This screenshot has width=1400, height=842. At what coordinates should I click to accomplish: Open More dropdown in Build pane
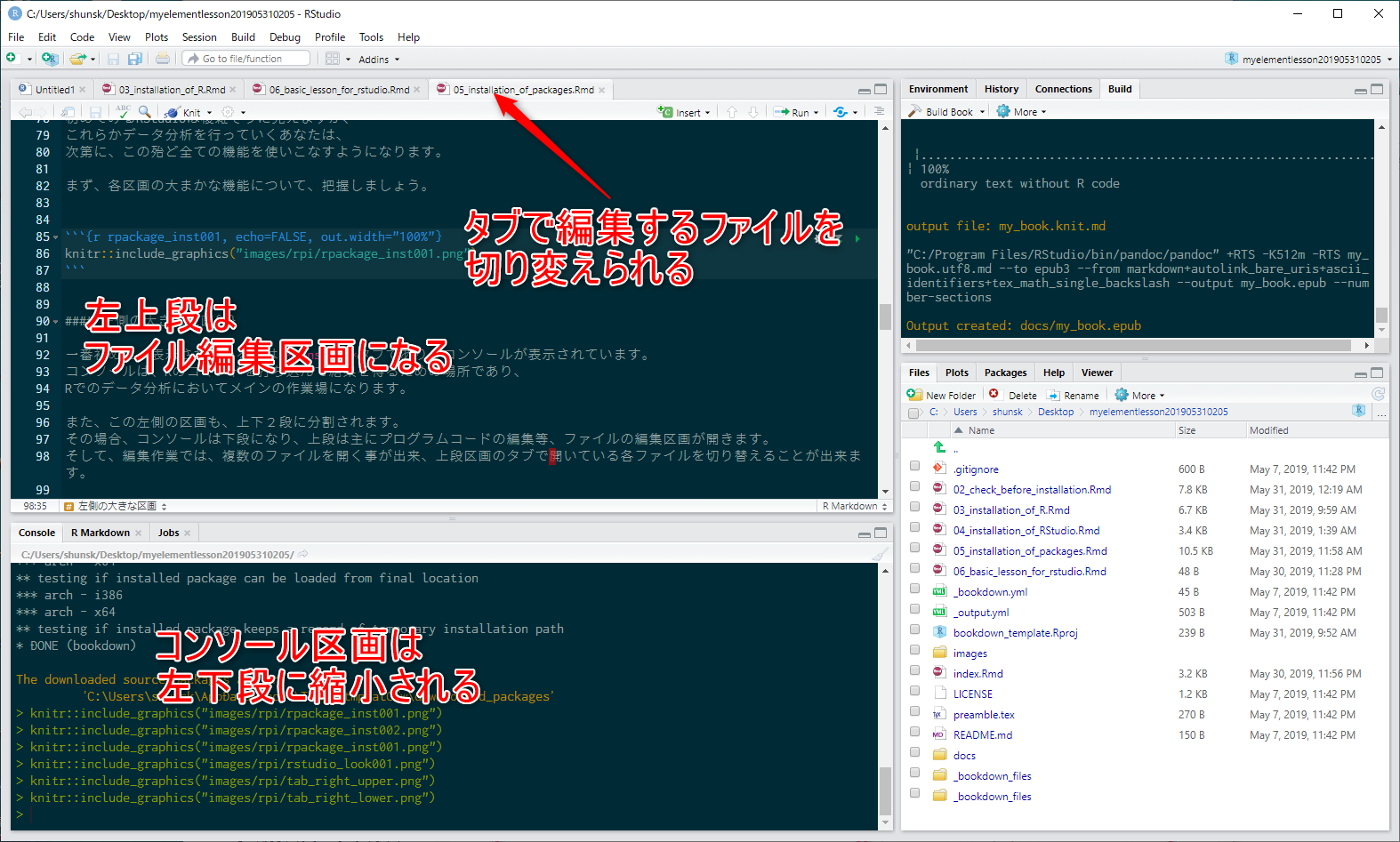click(1021, 112)
